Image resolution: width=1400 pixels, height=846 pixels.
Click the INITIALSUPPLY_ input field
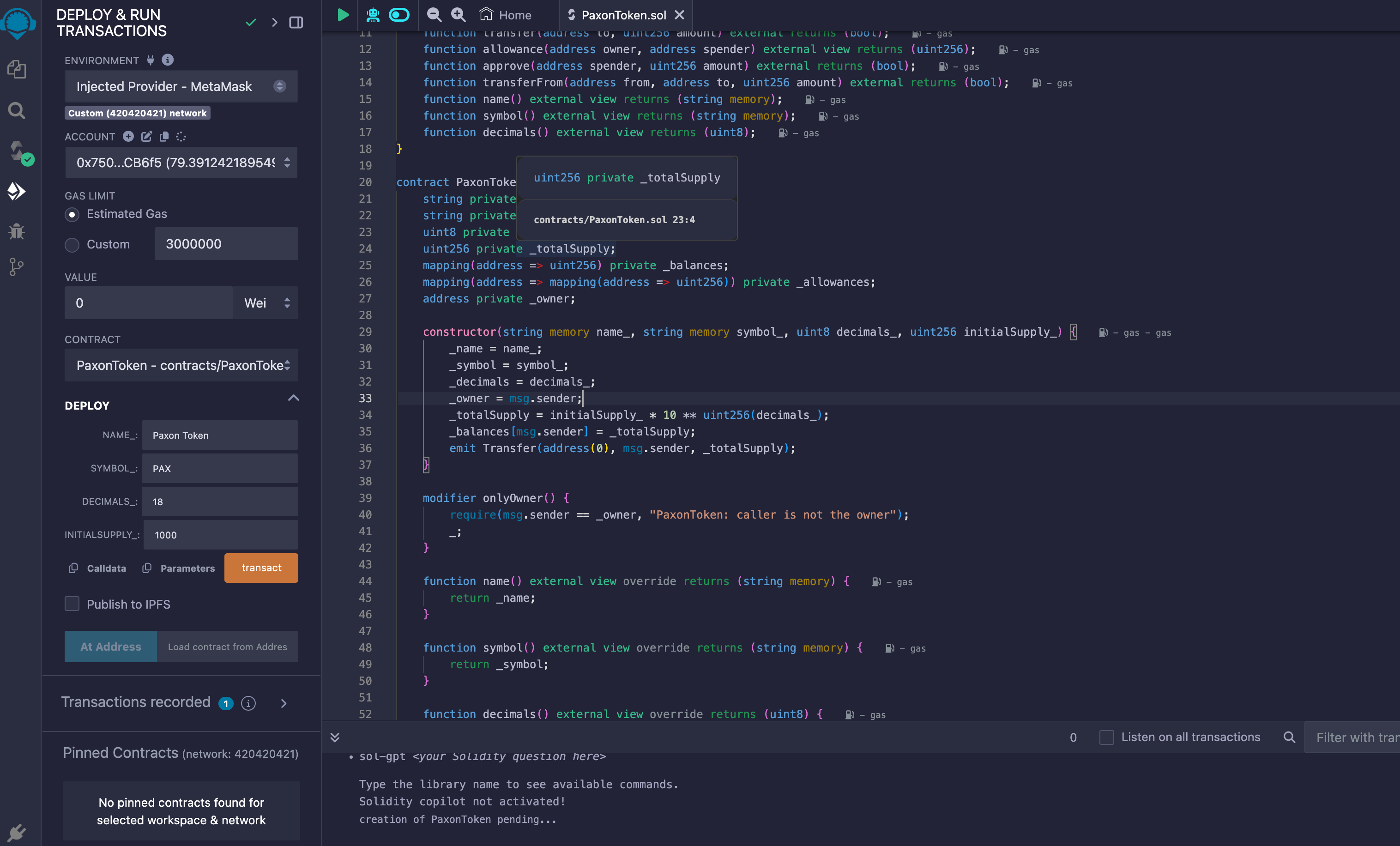(221, 535)
